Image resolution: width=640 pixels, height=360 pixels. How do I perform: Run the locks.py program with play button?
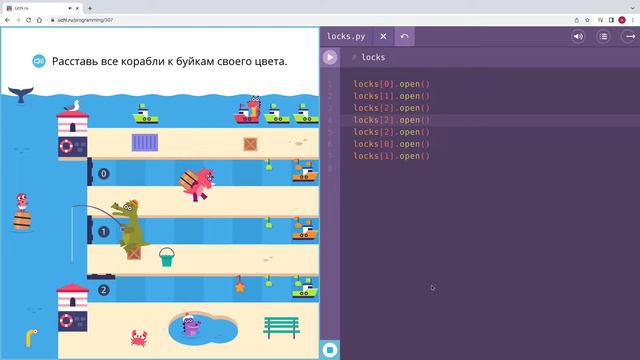330,57
